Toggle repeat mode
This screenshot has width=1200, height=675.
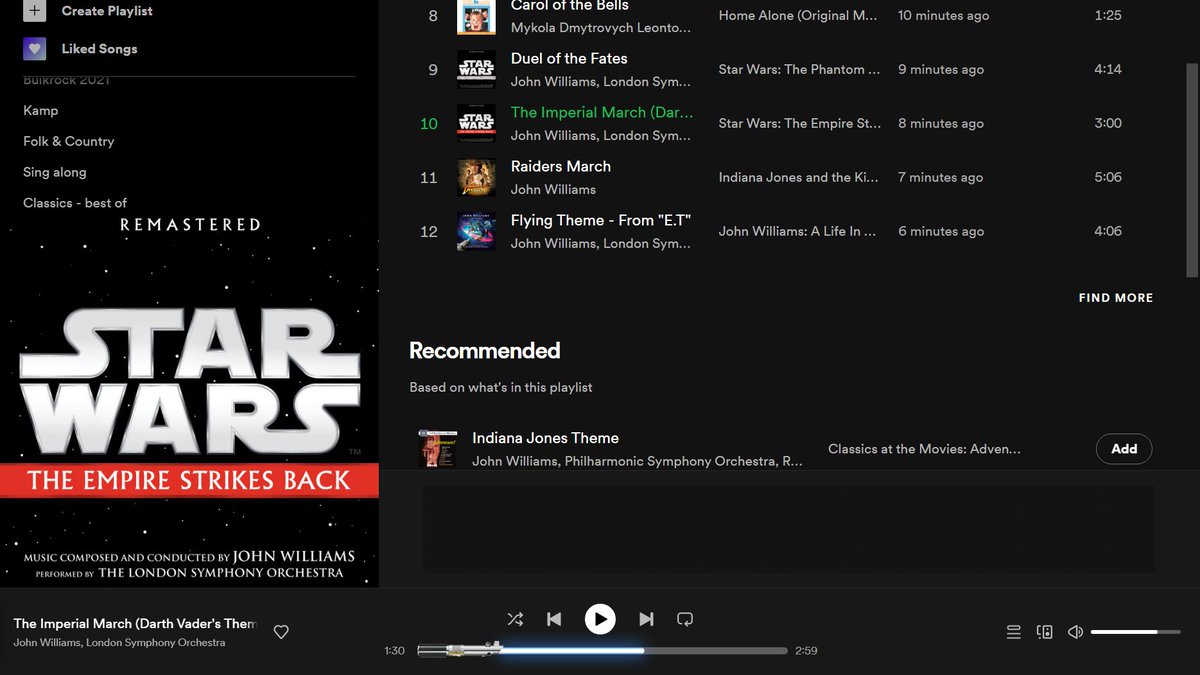685,619
